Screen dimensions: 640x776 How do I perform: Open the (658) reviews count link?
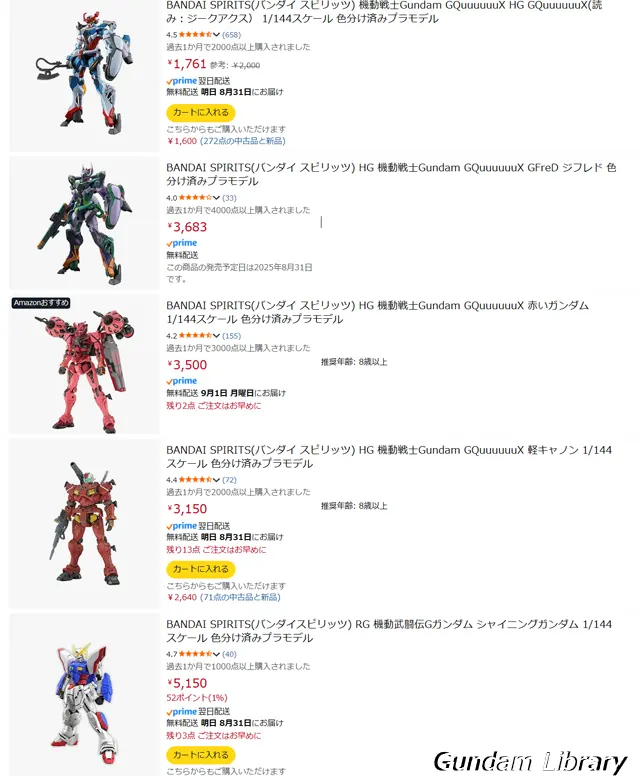(x=232, y=35)
